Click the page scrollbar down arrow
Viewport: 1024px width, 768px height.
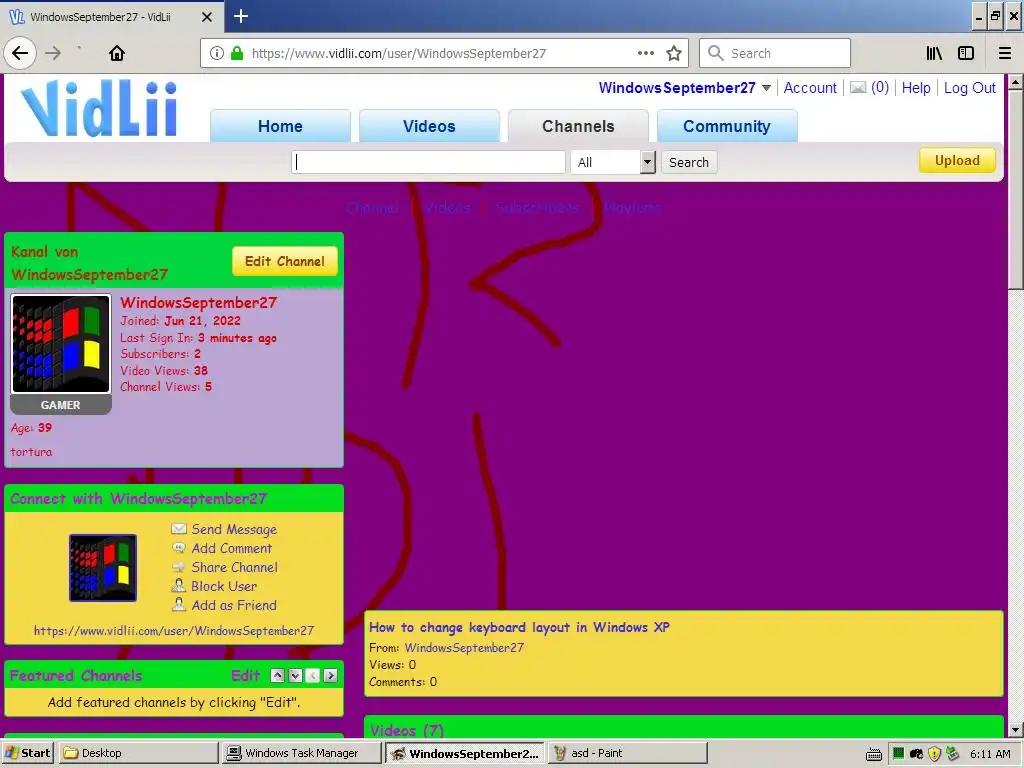pos(1015,729)
